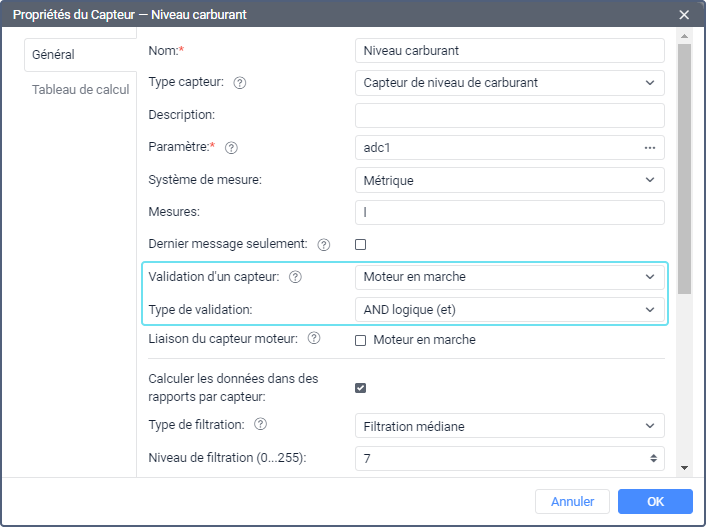Click help icon beside Type de filtration
Viewport: 706px width, 527px height.
(x=261, y=425)
